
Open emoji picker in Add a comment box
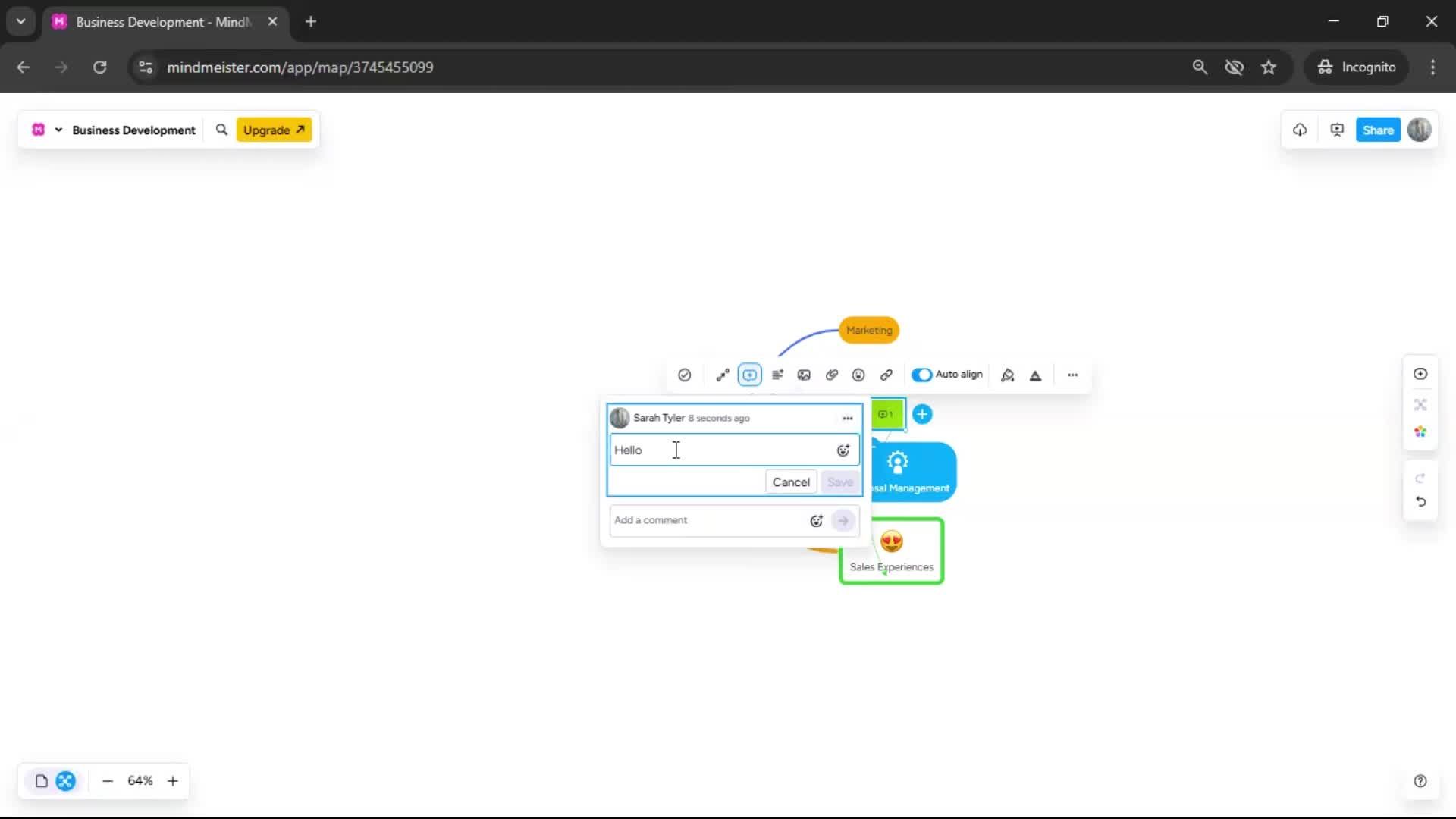point(816,521)
